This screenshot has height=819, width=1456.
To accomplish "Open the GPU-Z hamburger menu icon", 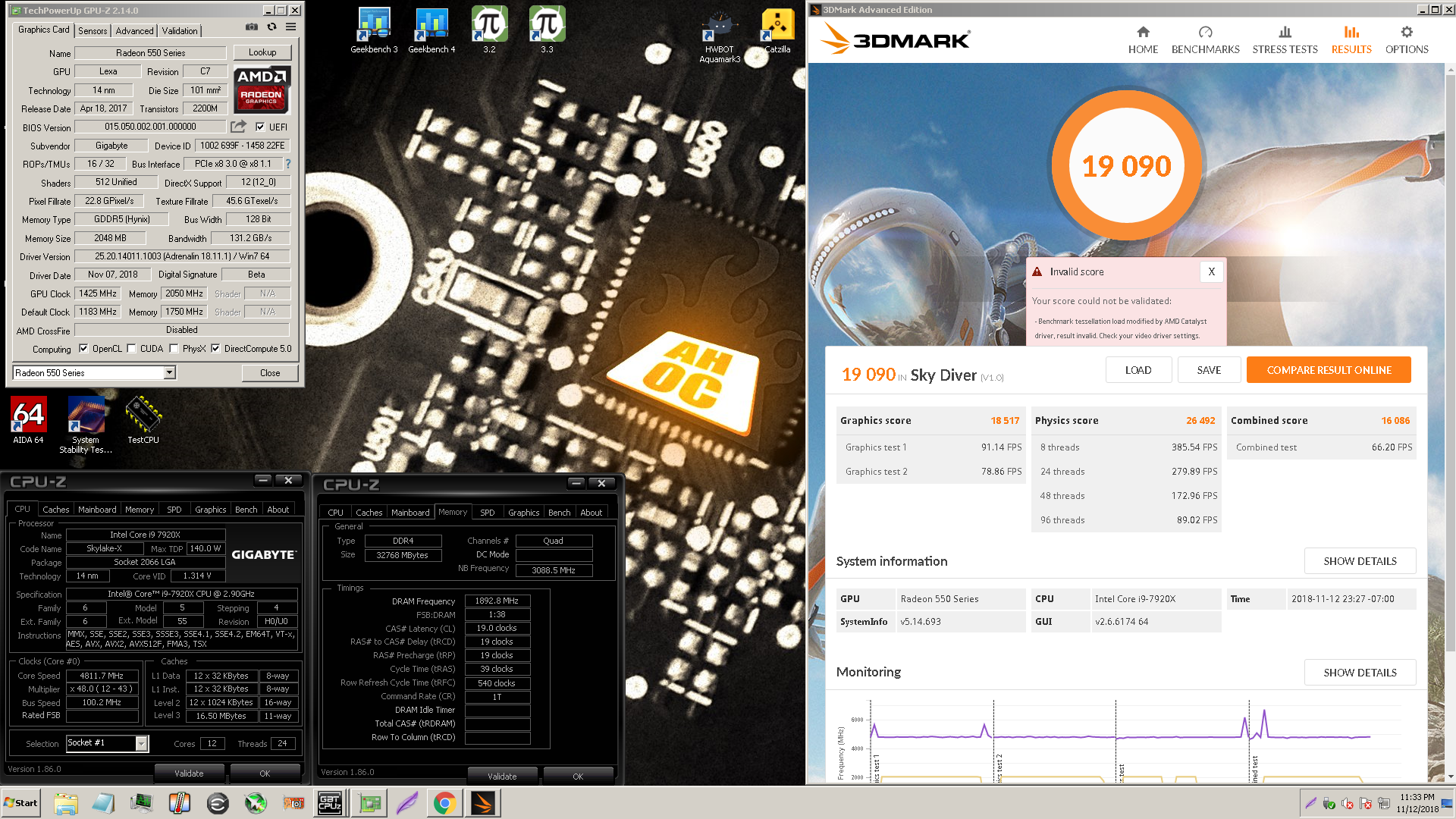I will [x=290, y=27].
